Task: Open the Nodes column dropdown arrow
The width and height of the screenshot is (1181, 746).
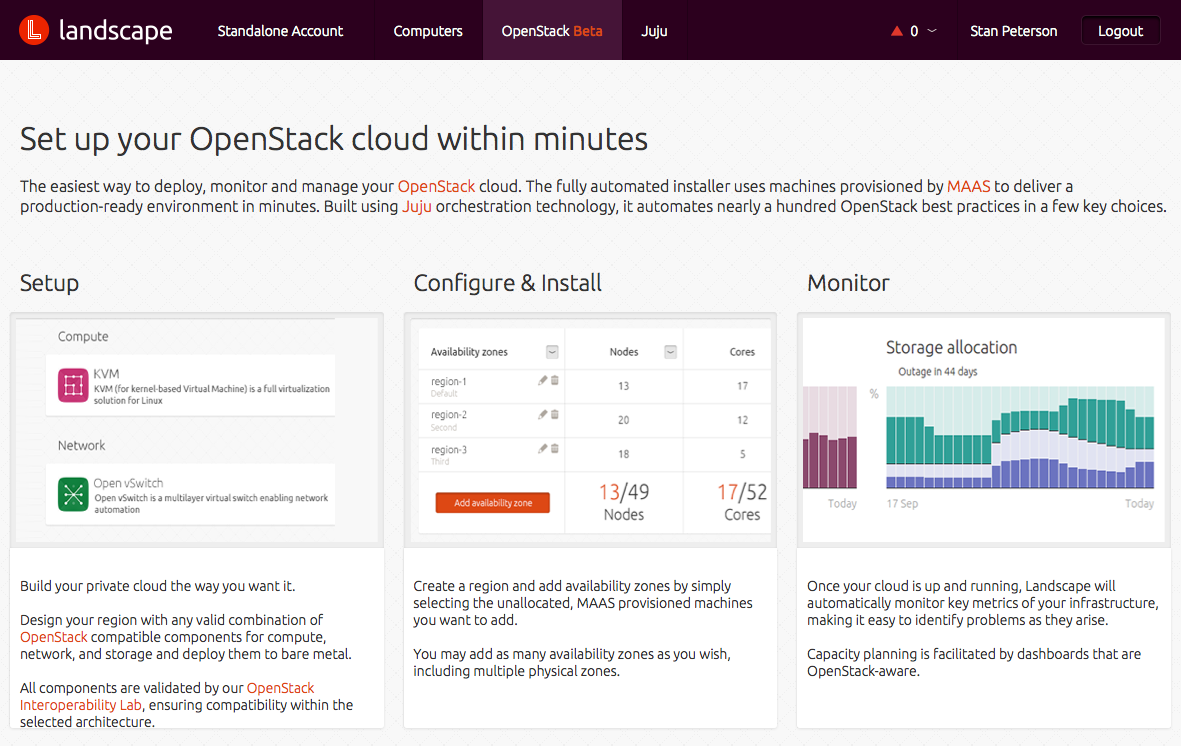Action: tap(671, 352)
